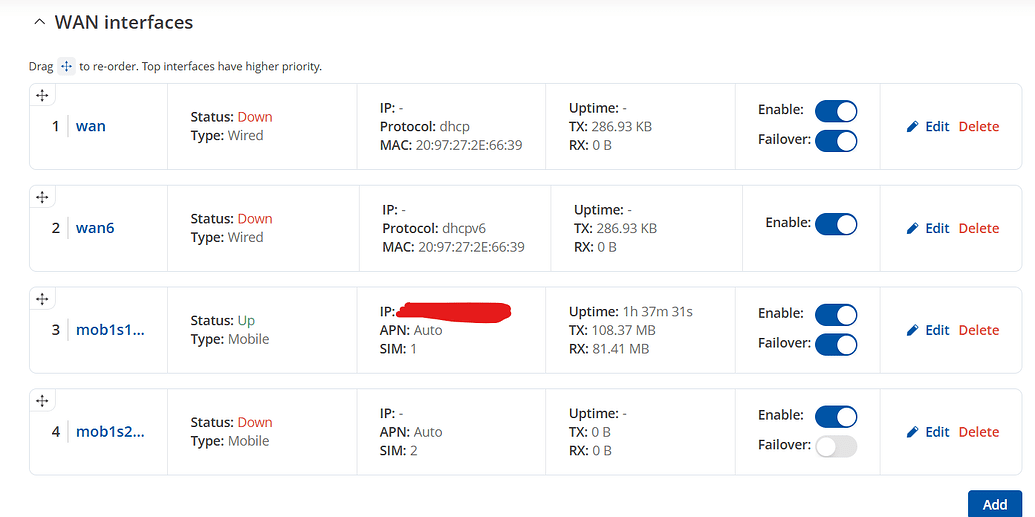The width and height of the screenshot is (1035, 517).
Task: Click the pencil Edit icon for mob1s1
Action: 912,330
